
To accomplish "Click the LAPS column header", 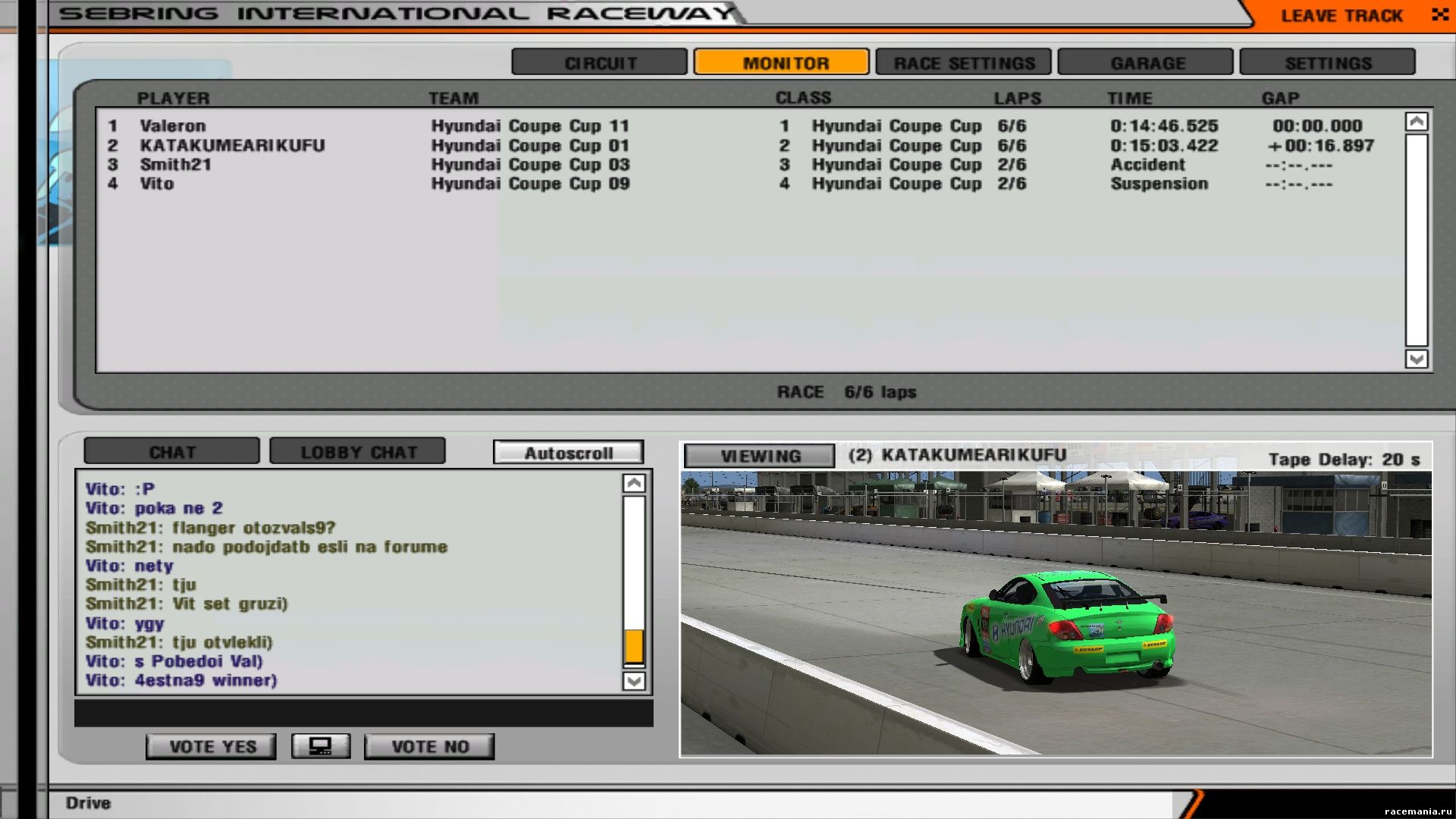I will [1018, 98].
